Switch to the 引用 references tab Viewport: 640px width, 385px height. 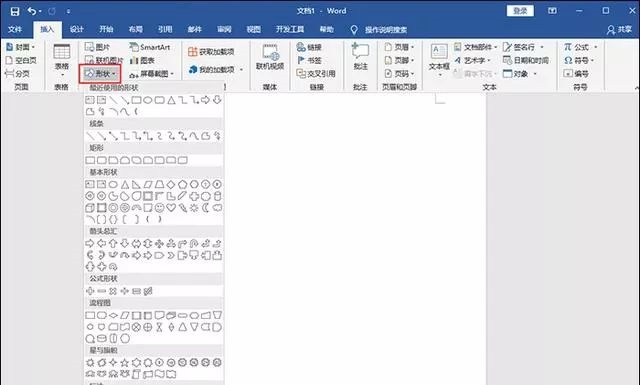[165, 29]
